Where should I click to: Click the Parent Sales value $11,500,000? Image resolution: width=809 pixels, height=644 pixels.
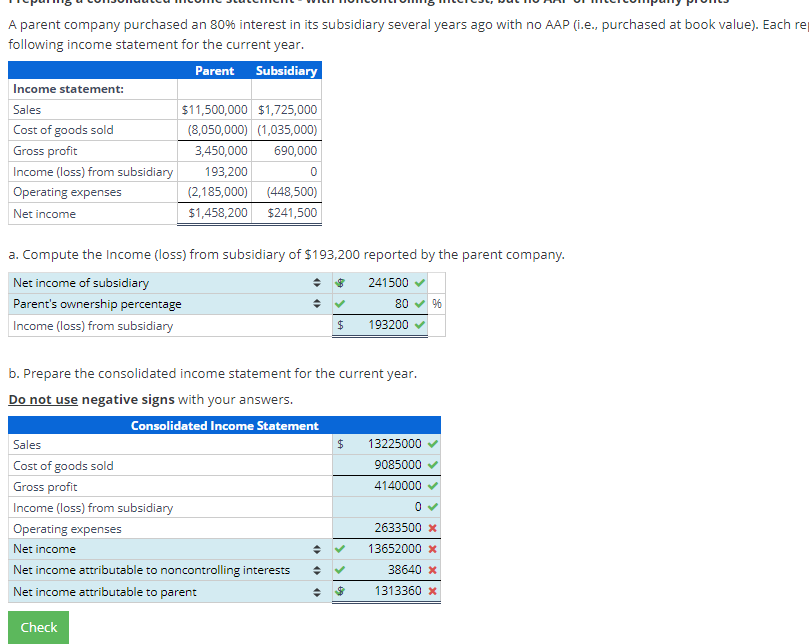215,109
